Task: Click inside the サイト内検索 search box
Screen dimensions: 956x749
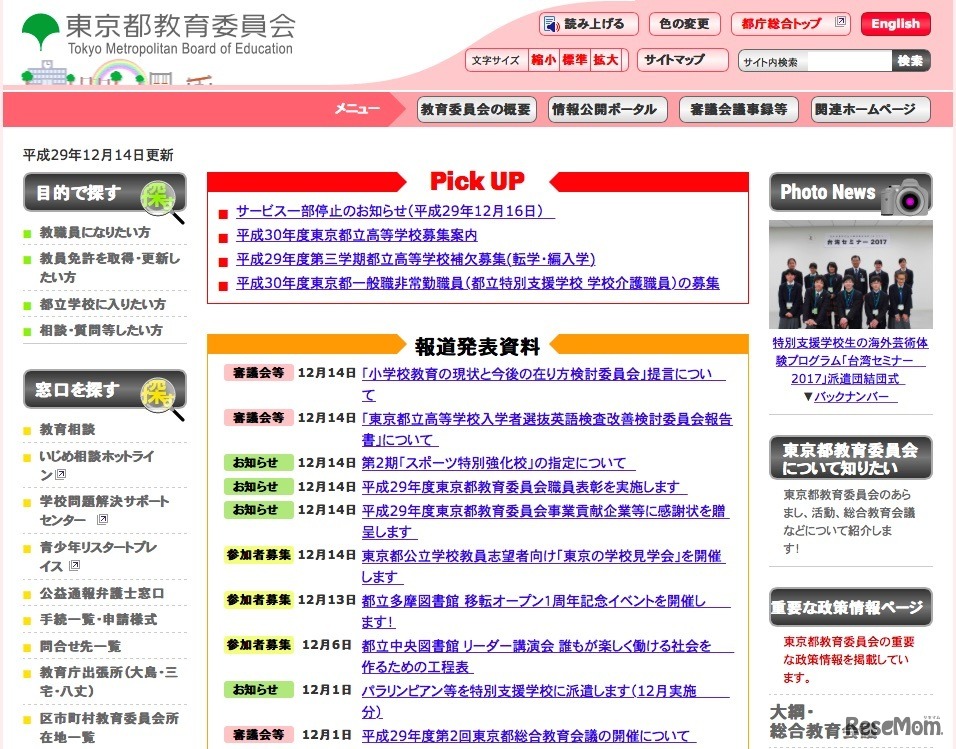Action: 850,60
